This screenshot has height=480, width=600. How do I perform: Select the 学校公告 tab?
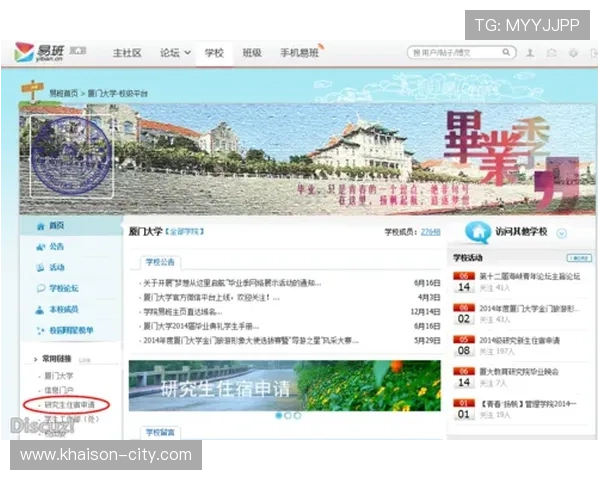click(x=160, y=262)
